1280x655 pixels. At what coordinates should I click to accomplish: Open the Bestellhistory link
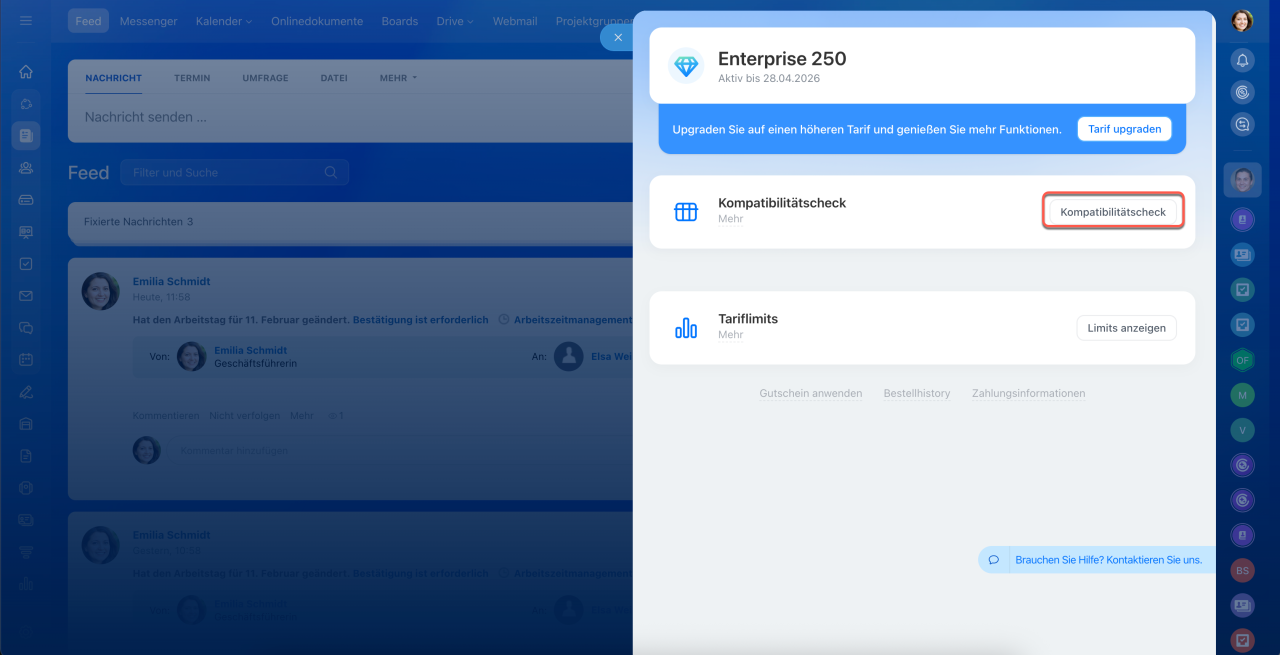coord(916,394)
